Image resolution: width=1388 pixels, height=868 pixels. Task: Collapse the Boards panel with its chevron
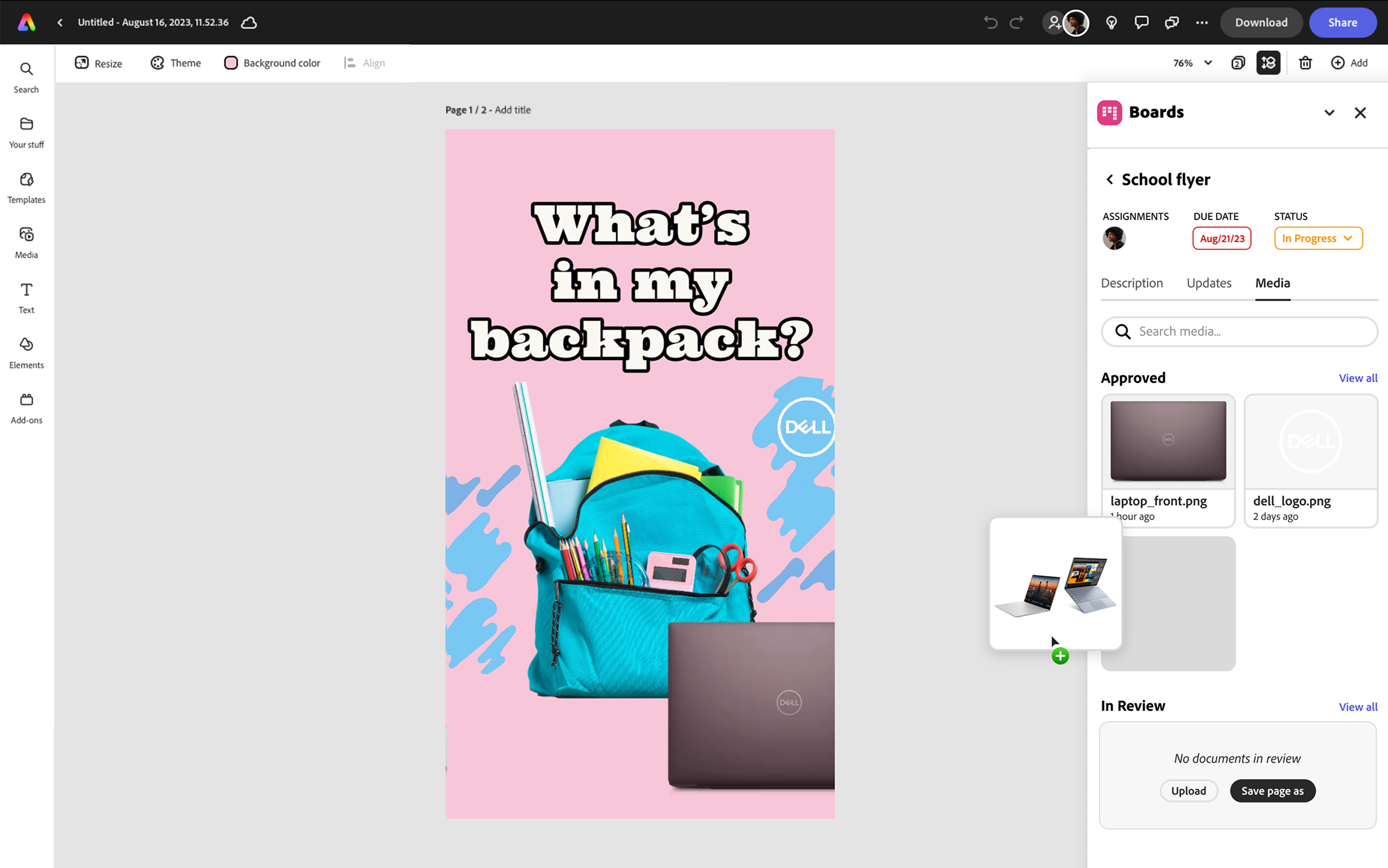pos(1330,112)
